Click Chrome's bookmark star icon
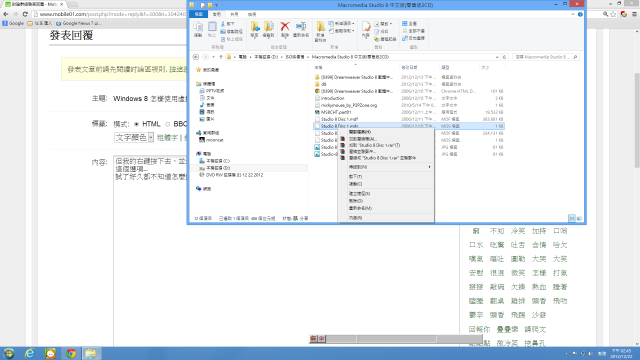This screenshot has height=360, width=640. 613,14
